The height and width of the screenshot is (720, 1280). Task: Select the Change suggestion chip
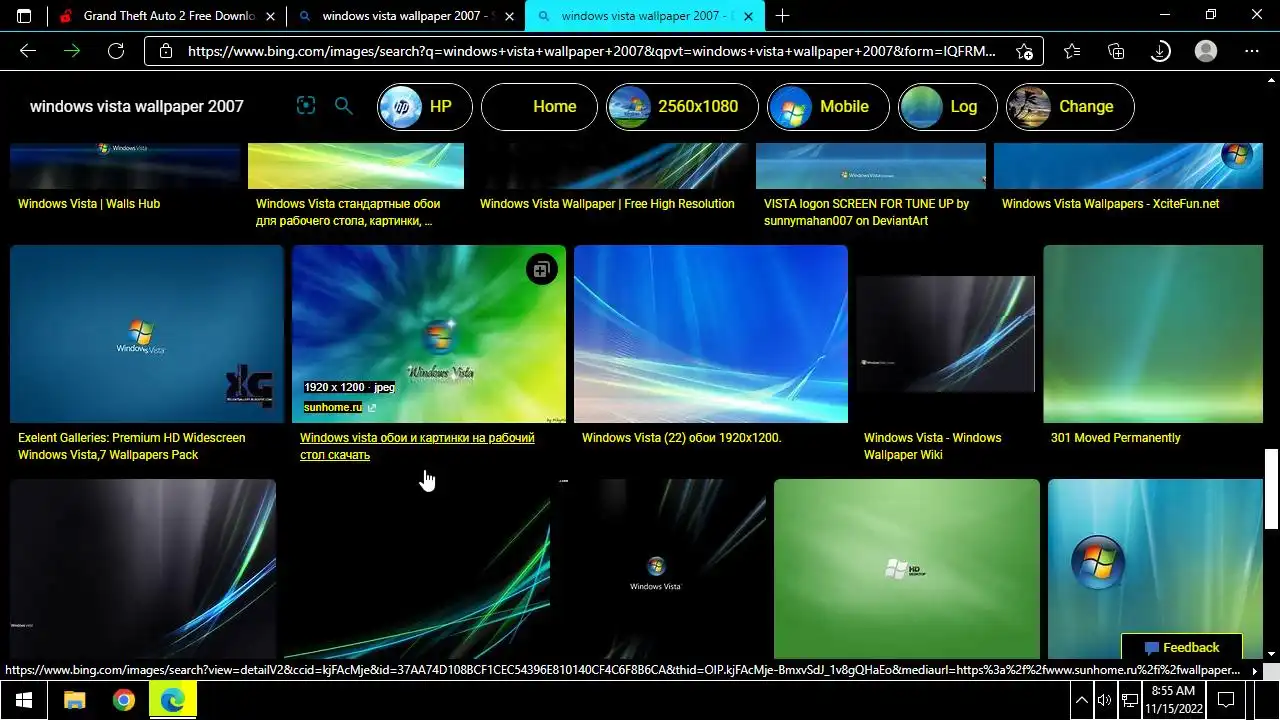click(1070, 106)
